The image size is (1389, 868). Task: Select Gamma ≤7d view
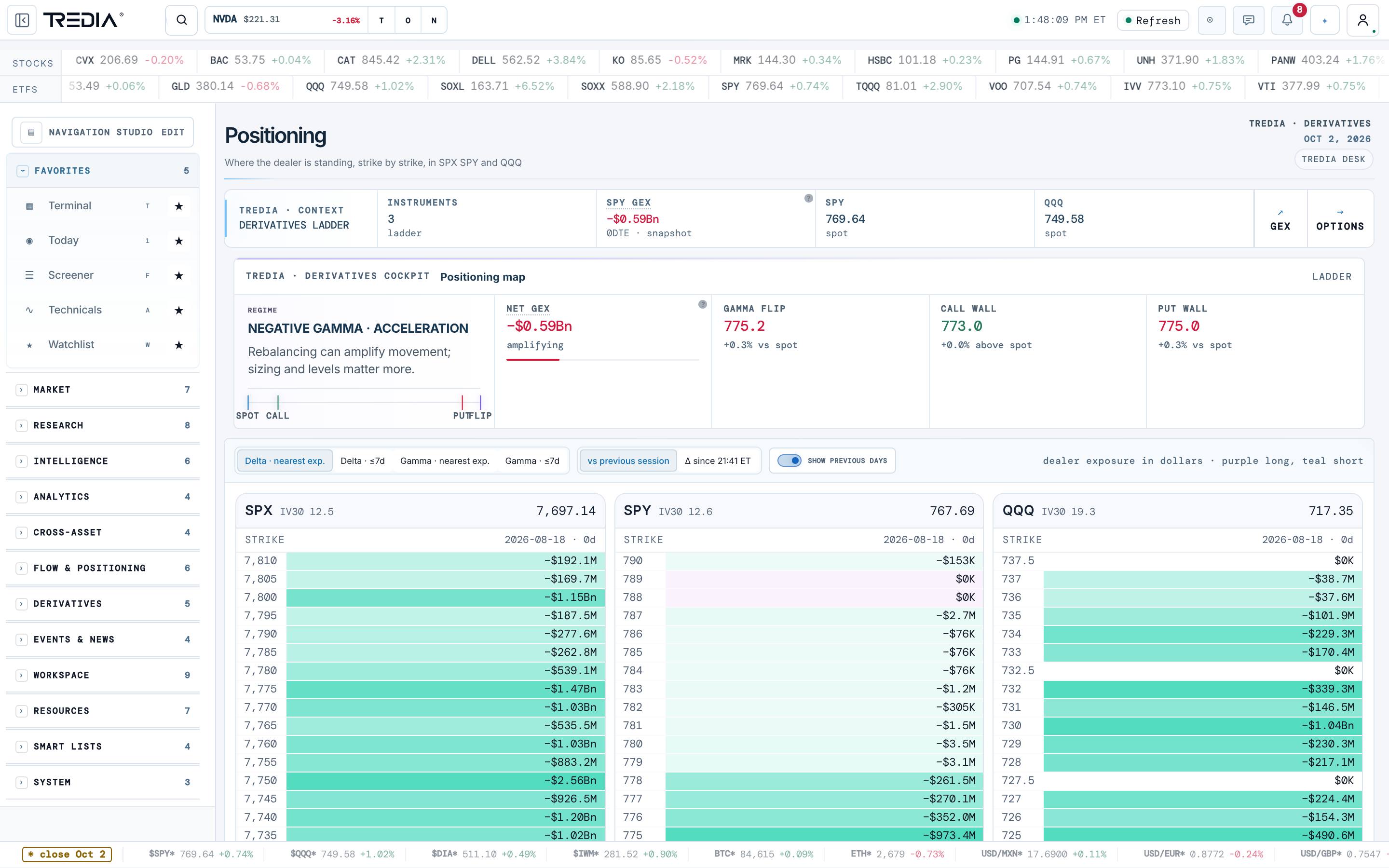532,461
